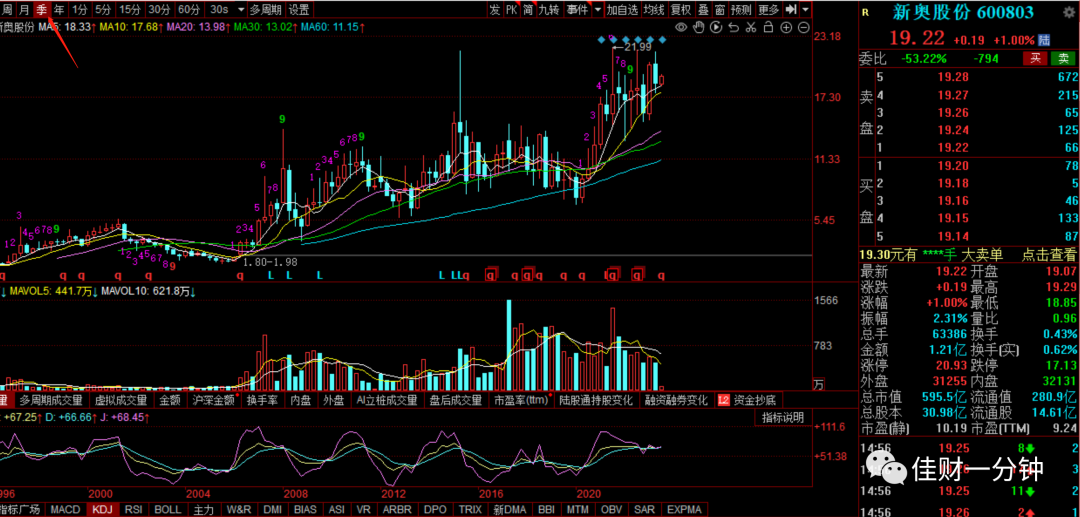Screen dimensions: 1080x517
Task: Select the 陆股通持股变化 tab
Action: coord(596,400)
